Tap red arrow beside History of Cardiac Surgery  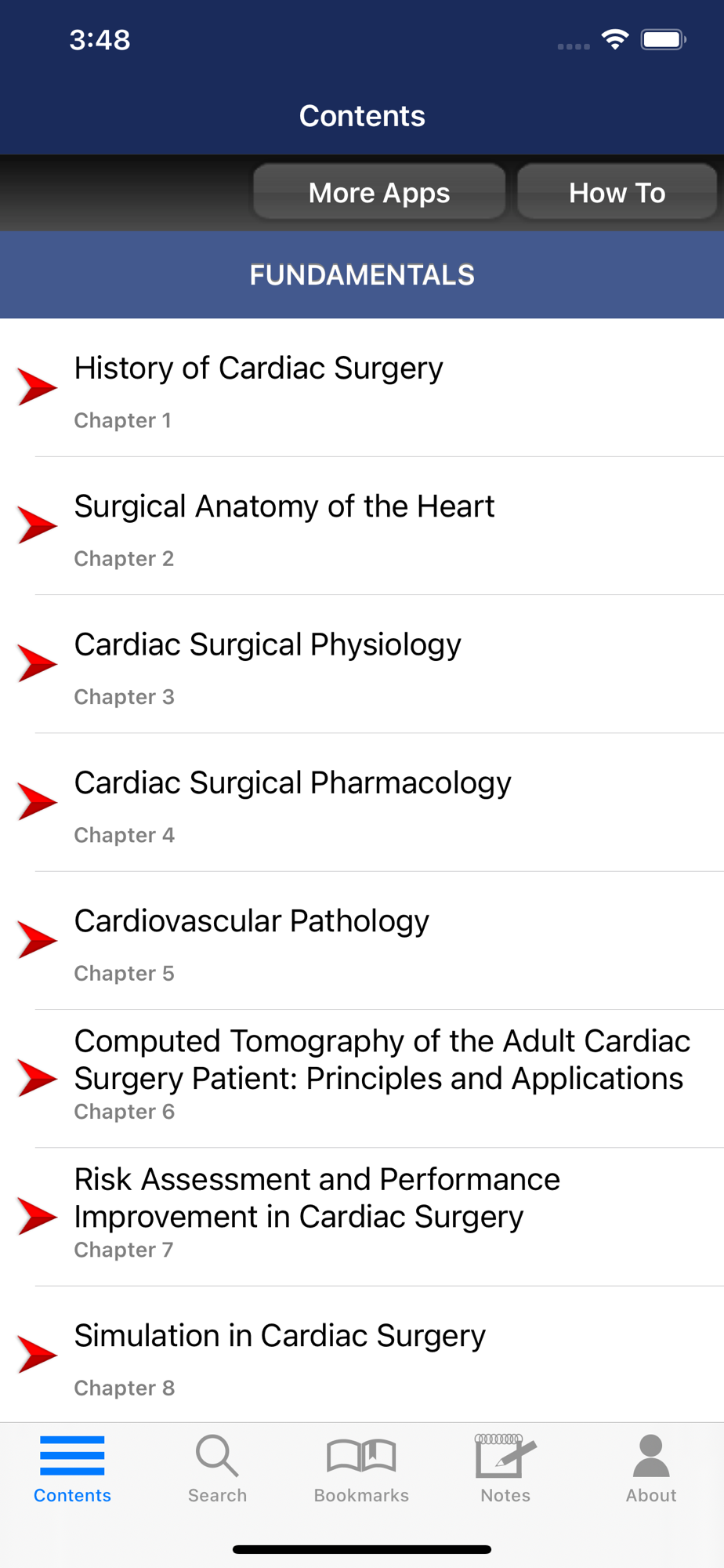point(38,387)
